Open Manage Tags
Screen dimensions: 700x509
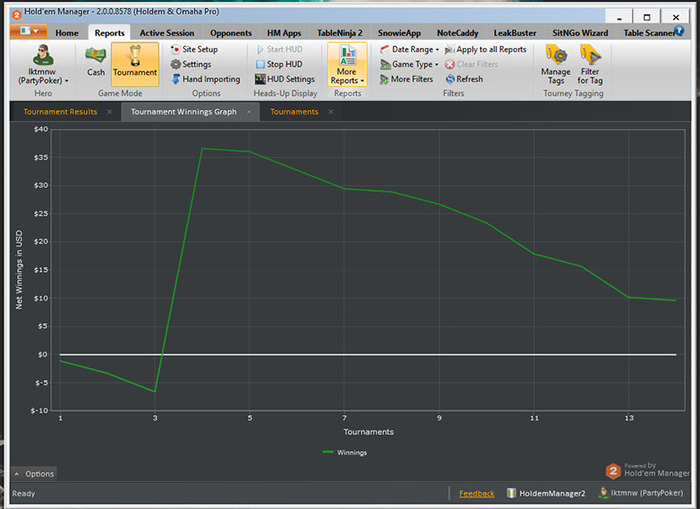[556, 65]
